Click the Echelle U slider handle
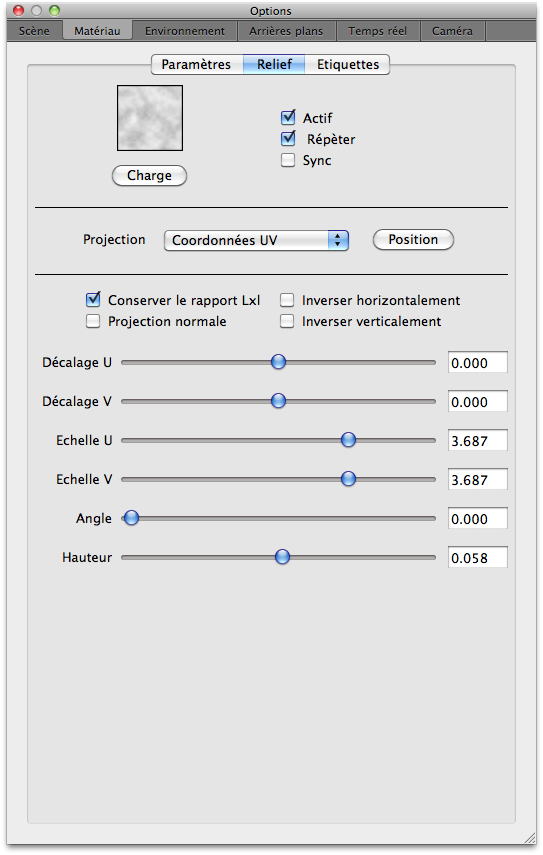Image resolution: width=543 pixels, height=855 pixels. tap(348, 439)
